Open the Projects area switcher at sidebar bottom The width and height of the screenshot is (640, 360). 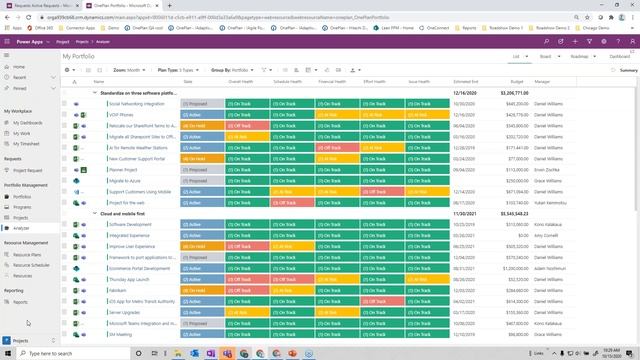29,340
